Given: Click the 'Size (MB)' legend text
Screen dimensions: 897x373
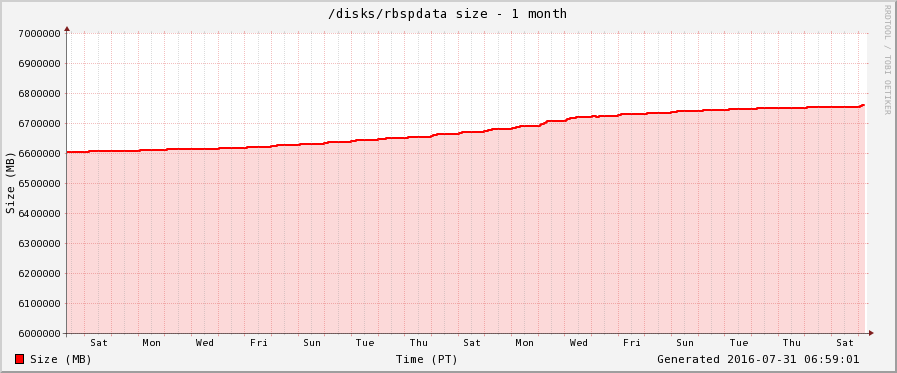Looking at the screenshot, I should 61,359.
